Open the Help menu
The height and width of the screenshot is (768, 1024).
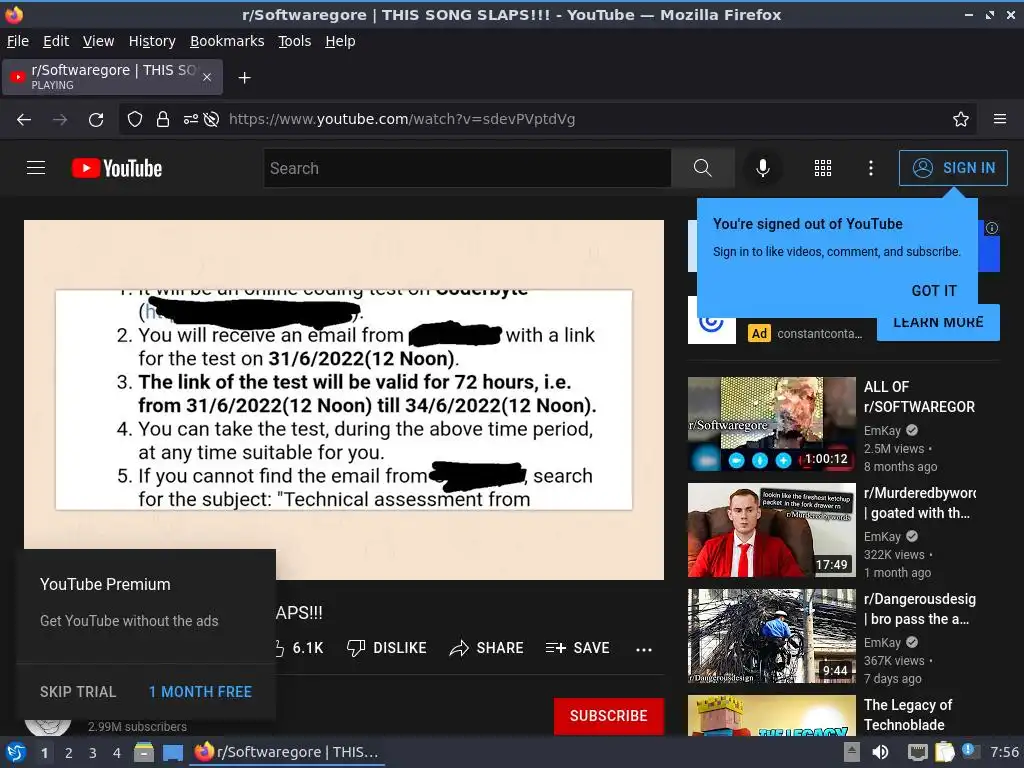point(340,41)
